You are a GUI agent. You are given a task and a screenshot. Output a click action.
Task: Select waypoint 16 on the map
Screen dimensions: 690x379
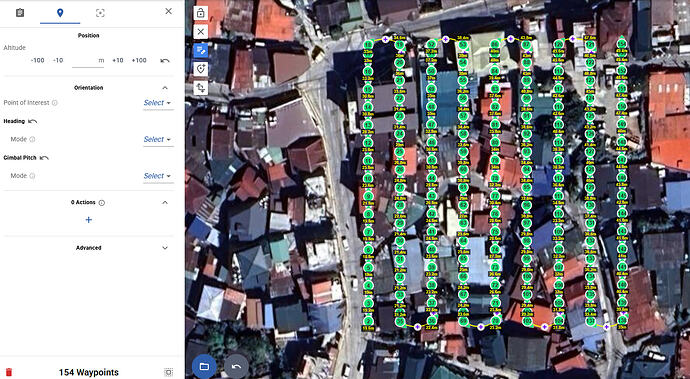[368, 71]
